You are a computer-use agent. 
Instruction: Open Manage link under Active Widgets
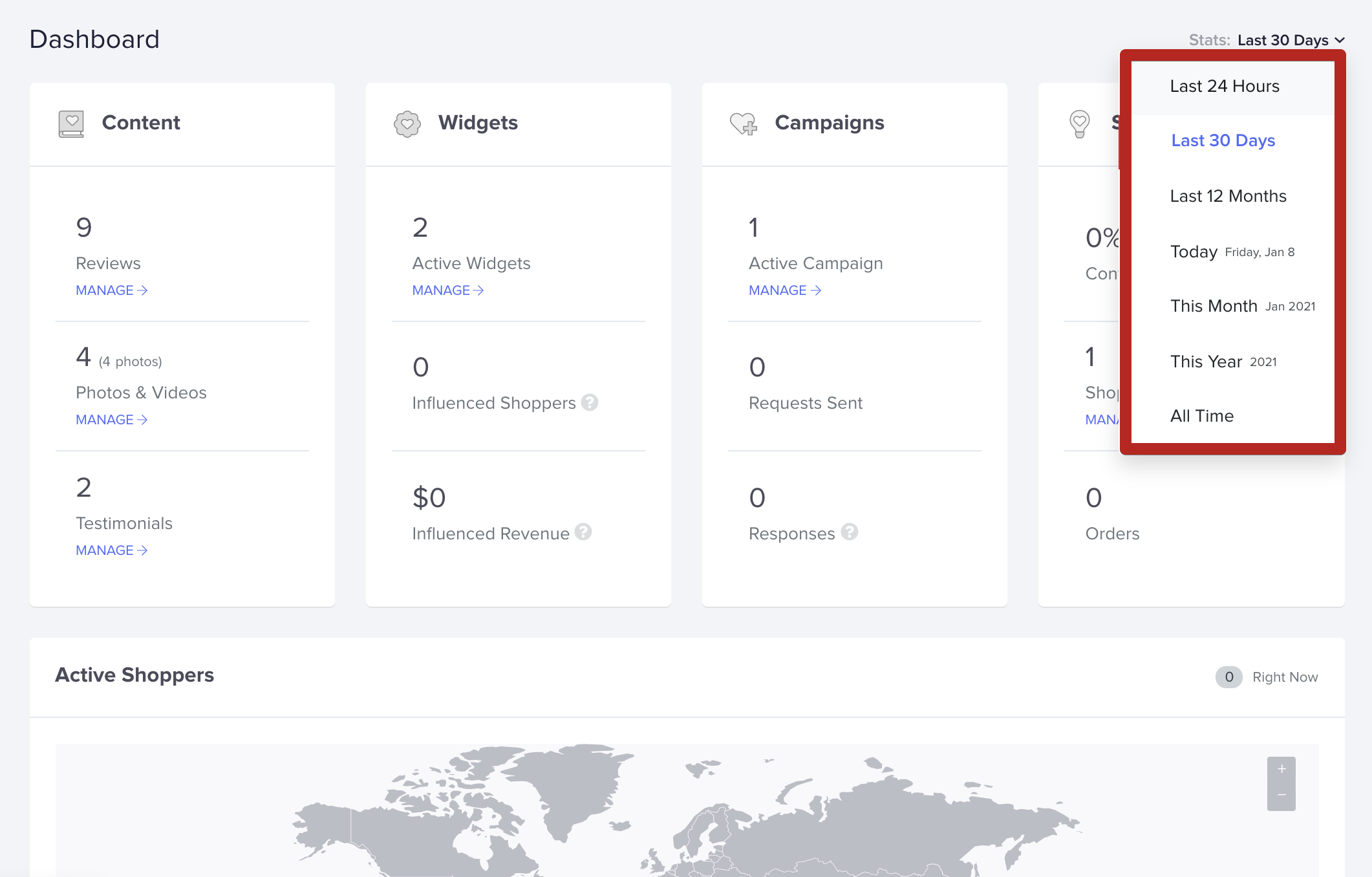click(x=447, y=290)
